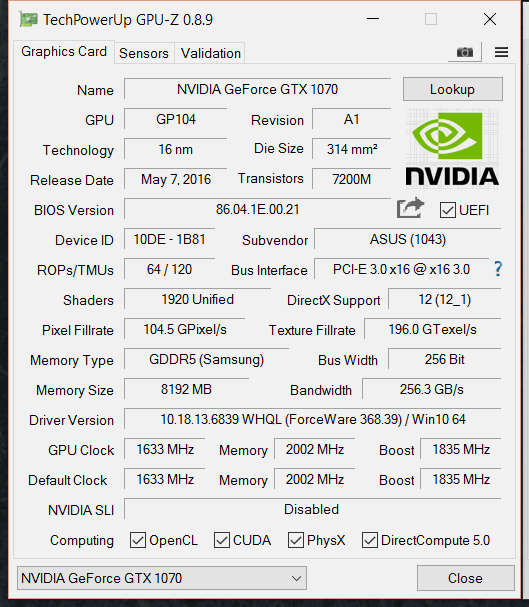
Task: Click the Bus Interface question mark
Action: coord(498,269)
